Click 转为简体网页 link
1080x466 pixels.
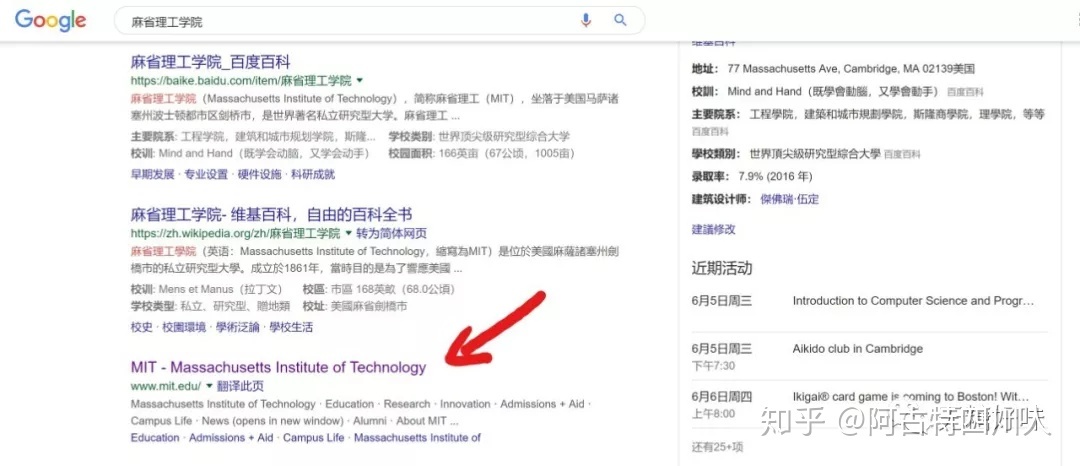pyautogui.click(x=391, y=233)
